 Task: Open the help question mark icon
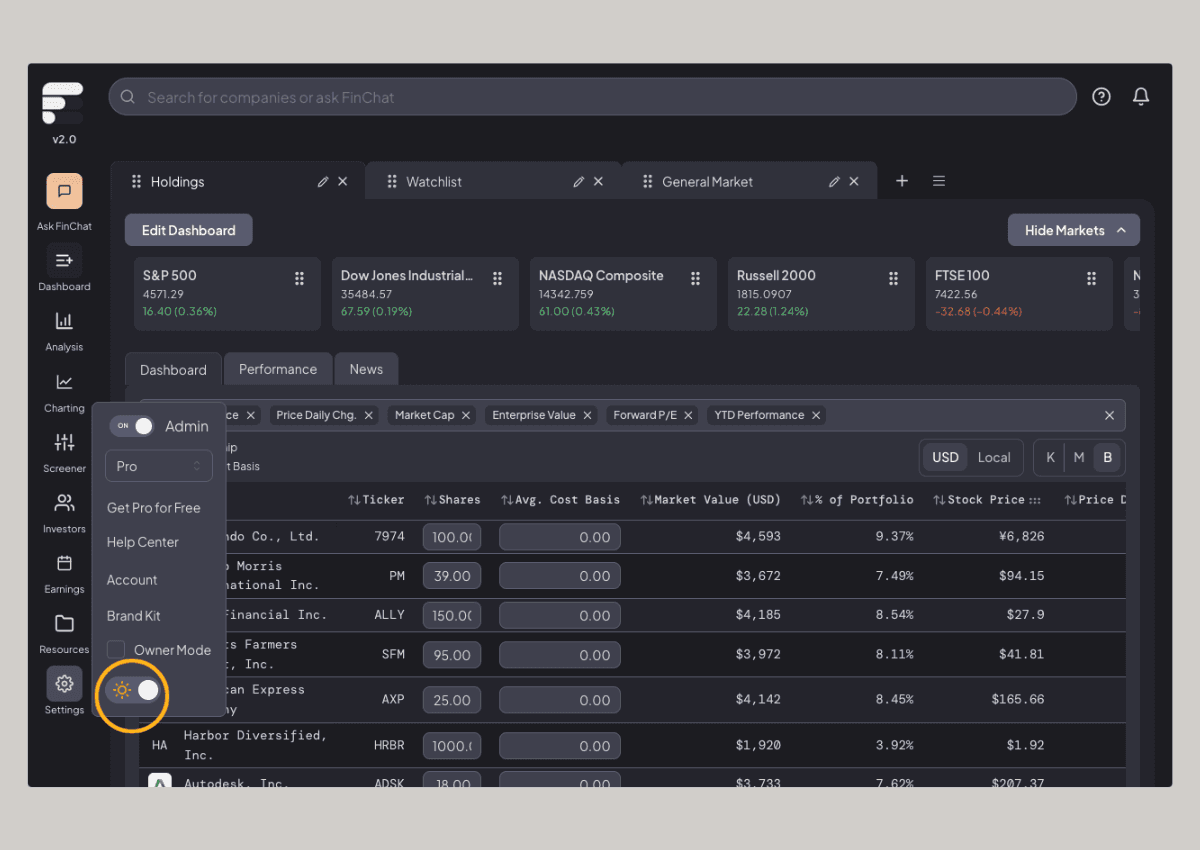tap(1101, 97)
